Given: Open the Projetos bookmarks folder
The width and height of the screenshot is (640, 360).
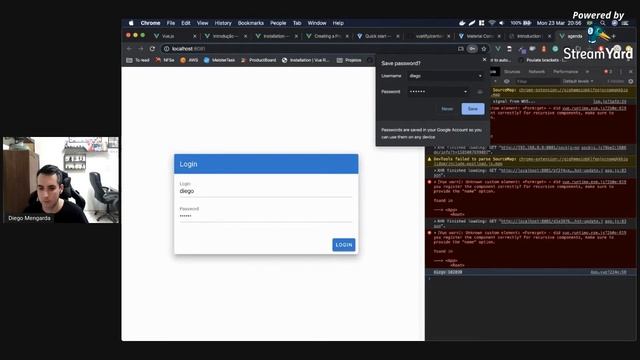Looking at the screenshot, I should pos(349,60).
